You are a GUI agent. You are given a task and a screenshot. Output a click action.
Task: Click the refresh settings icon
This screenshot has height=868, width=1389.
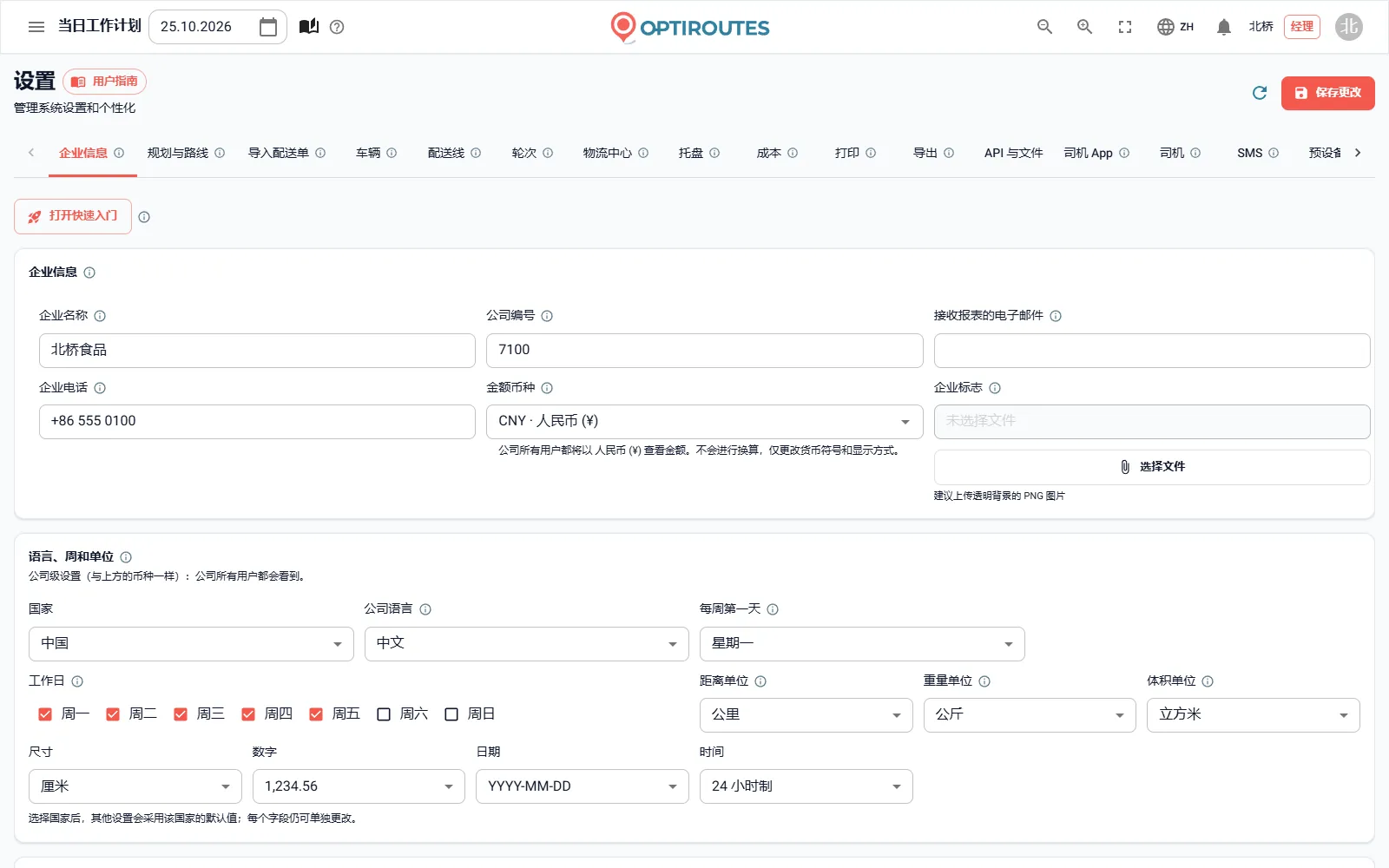point(1260,93)
